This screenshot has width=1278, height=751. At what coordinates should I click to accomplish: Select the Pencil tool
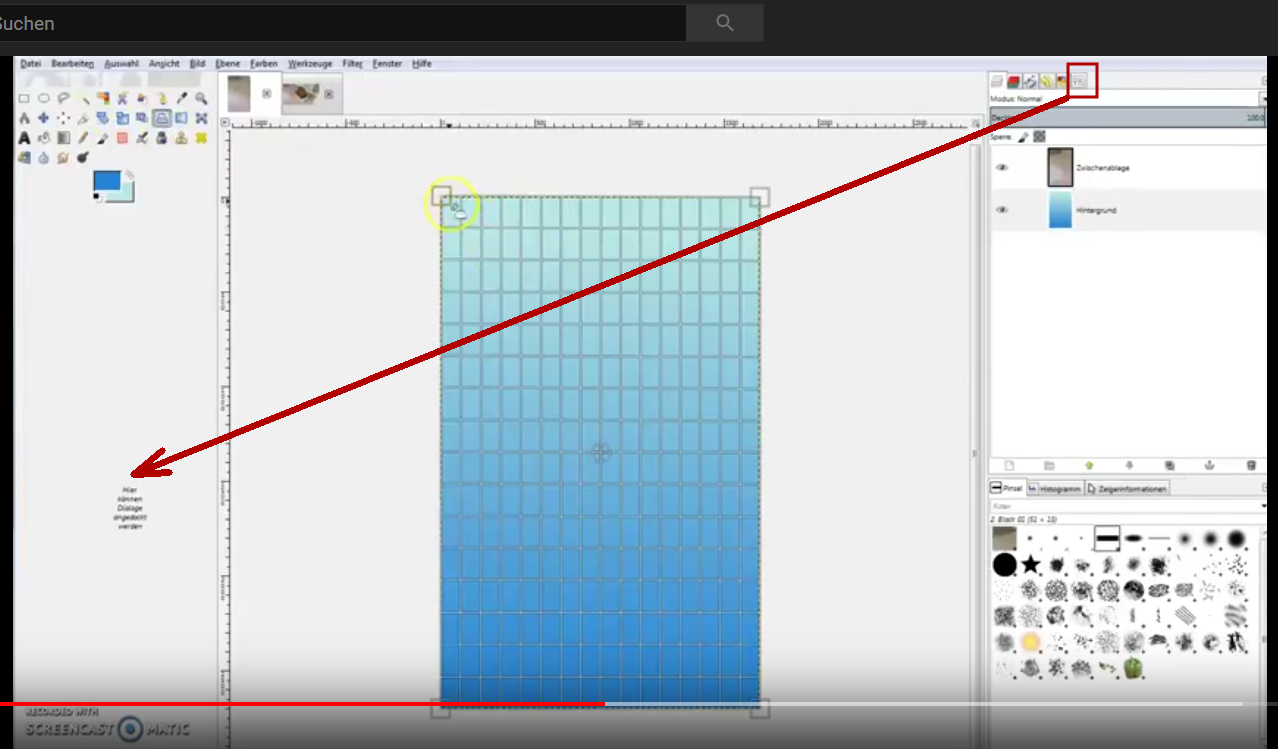coord(83,138)
